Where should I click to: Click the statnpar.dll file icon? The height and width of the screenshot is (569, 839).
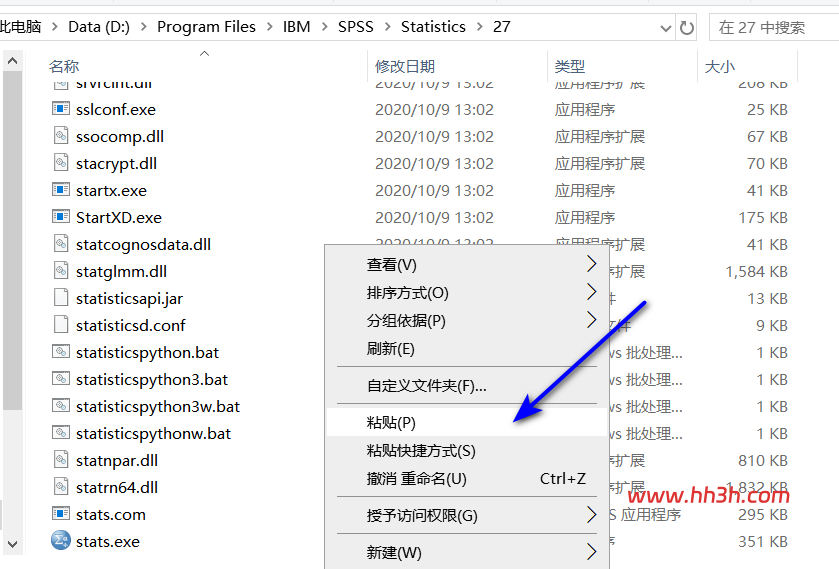[x=61, y=459]
